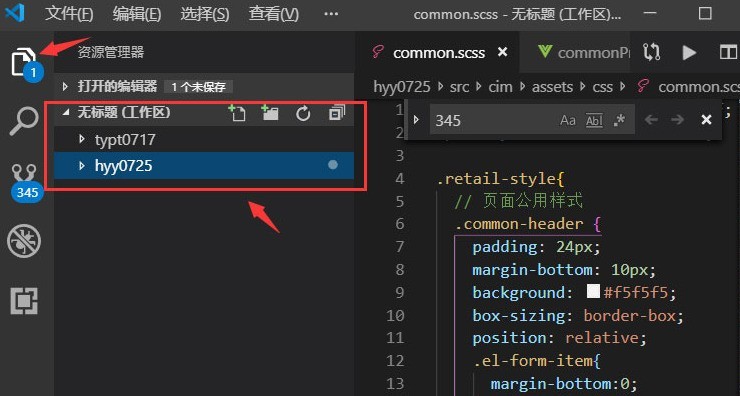Close the find widget
740x396 pixels.
pos(706,120)
